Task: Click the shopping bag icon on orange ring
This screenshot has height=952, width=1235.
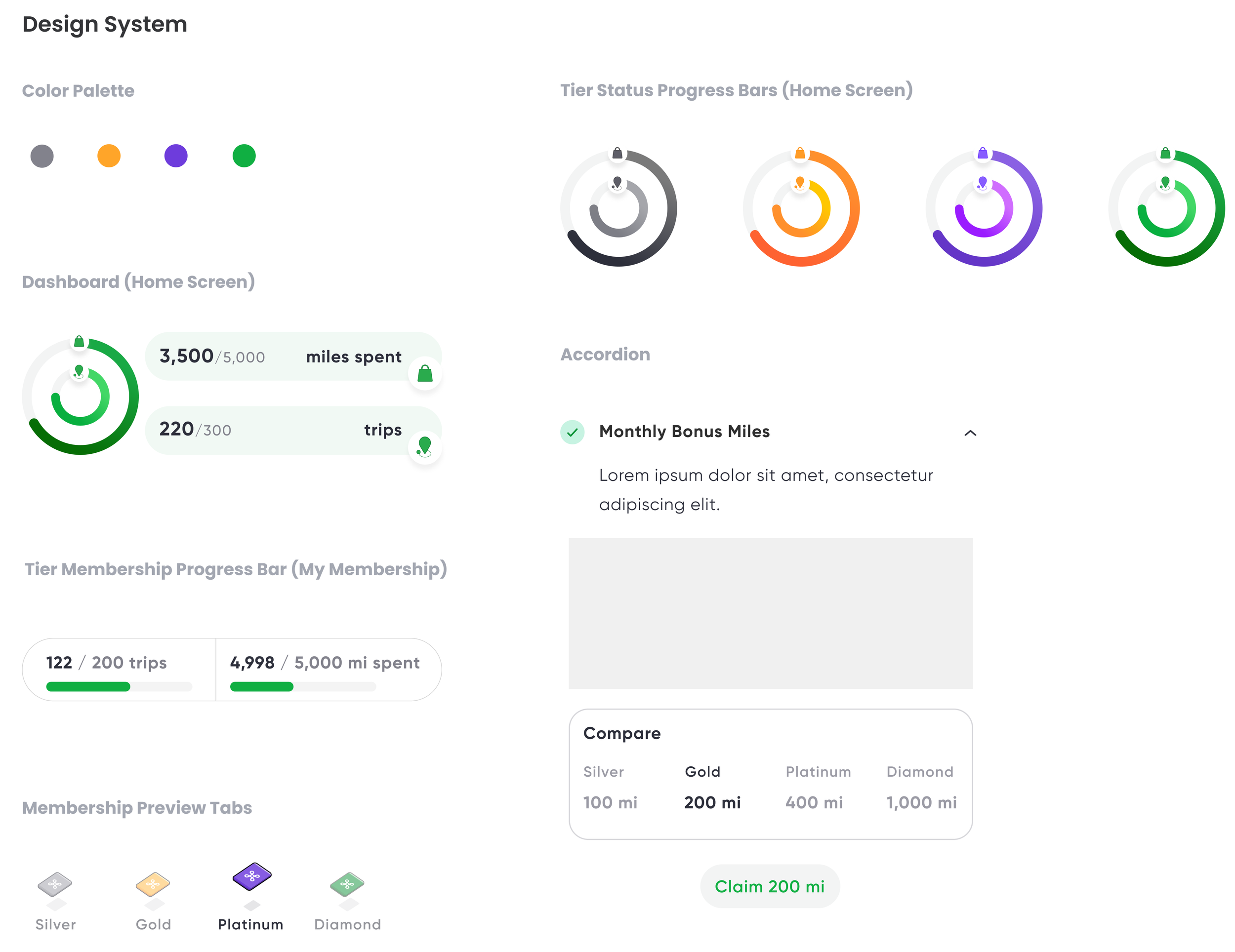Action: 800,153
